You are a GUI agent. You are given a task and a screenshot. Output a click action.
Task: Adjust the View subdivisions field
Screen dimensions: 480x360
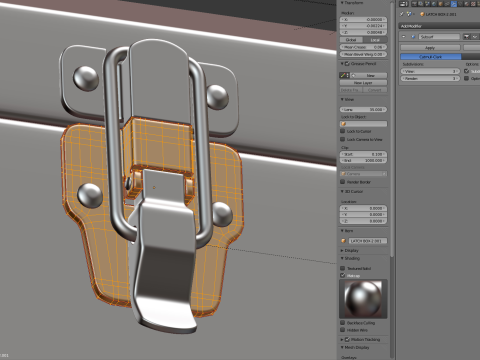click(x=430, y=71)
